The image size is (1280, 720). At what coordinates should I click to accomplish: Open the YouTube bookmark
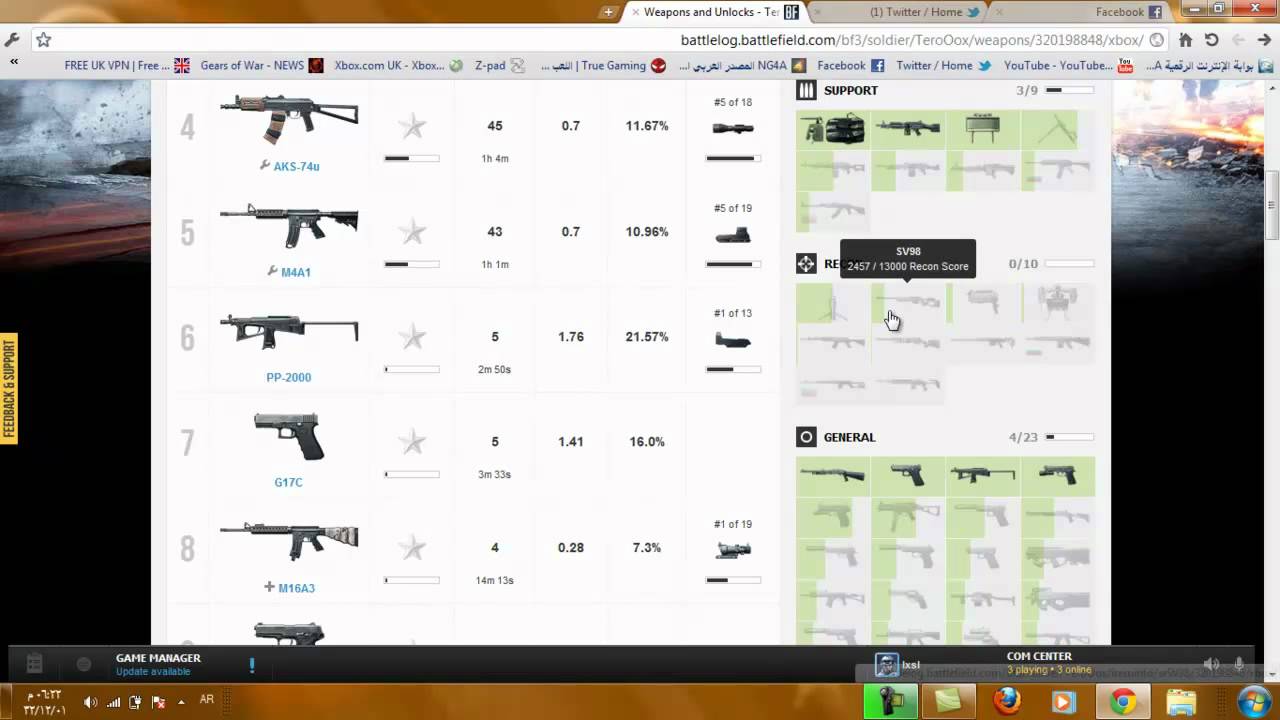tap(1068, 65)
